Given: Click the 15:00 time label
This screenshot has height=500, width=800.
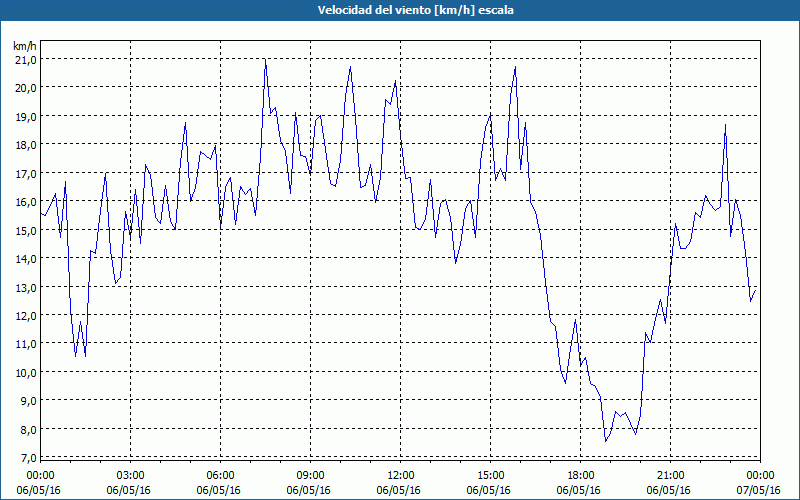Looking at the screenshot, I should point(490,476).
